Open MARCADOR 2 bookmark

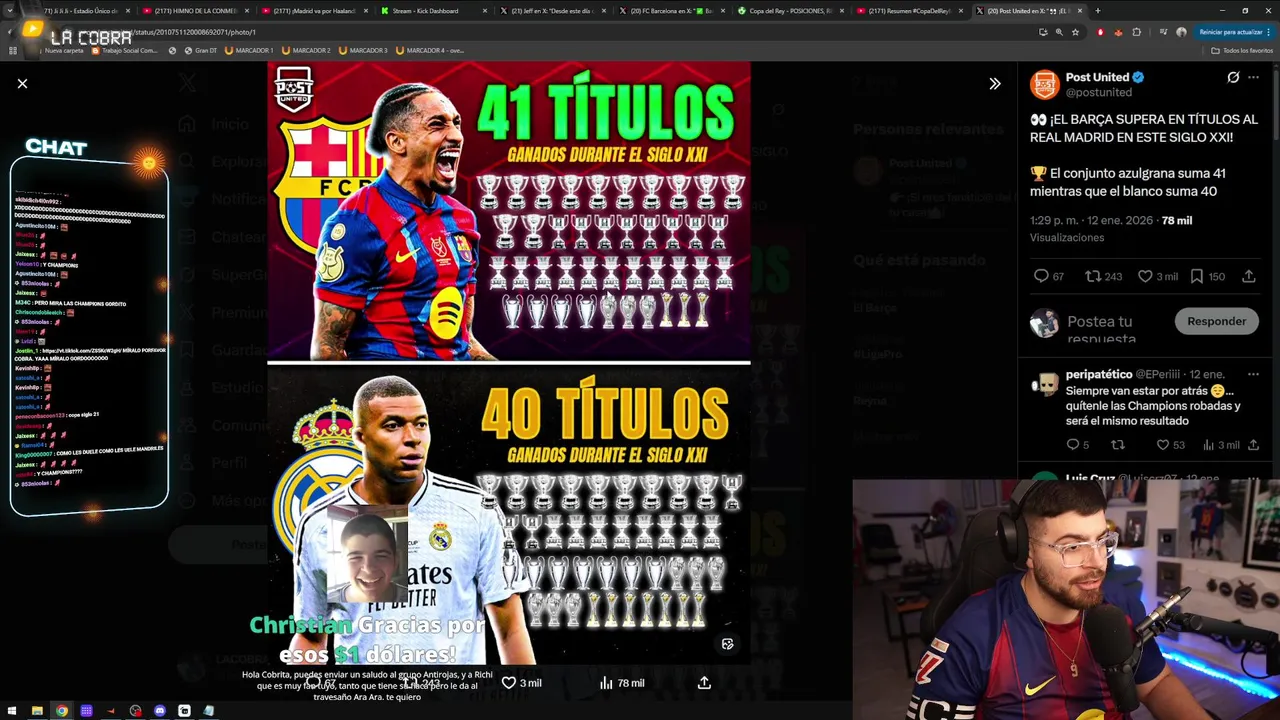tap(306, 50)
